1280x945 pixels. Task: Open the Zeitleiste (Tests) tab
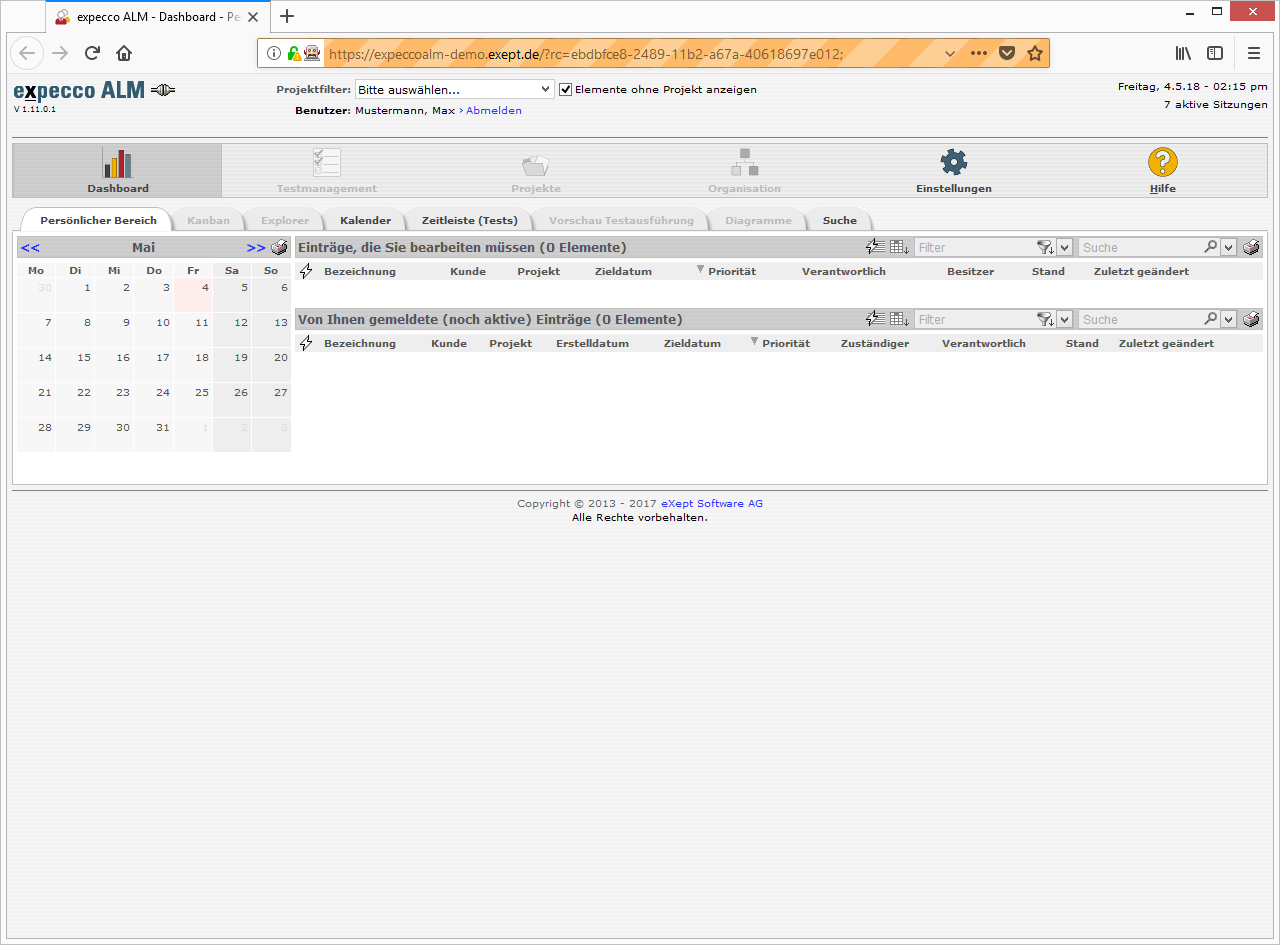[469, 220]
